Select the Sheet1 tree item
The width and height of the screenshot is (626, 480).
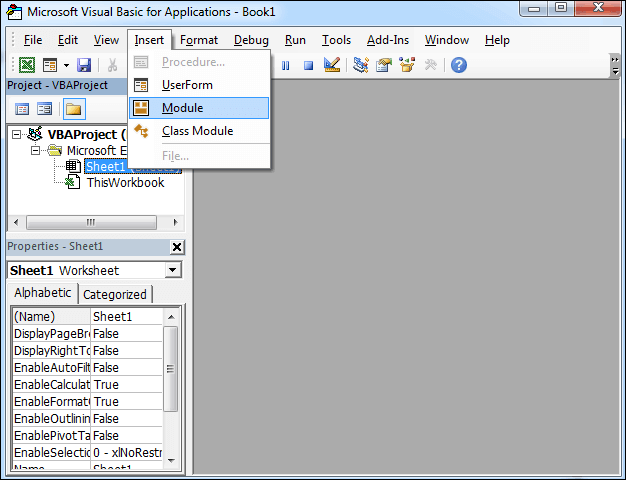pyautogui.click(x=105, y=167)
